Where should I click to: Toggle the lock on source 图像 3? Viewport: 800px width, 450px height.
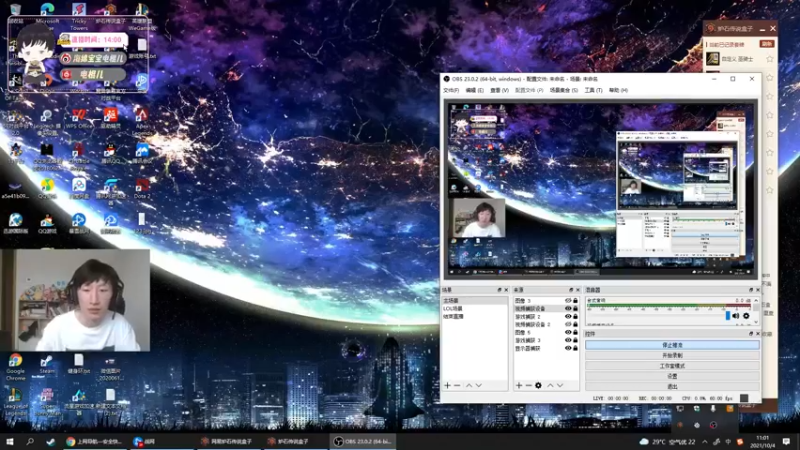[576, 301]
